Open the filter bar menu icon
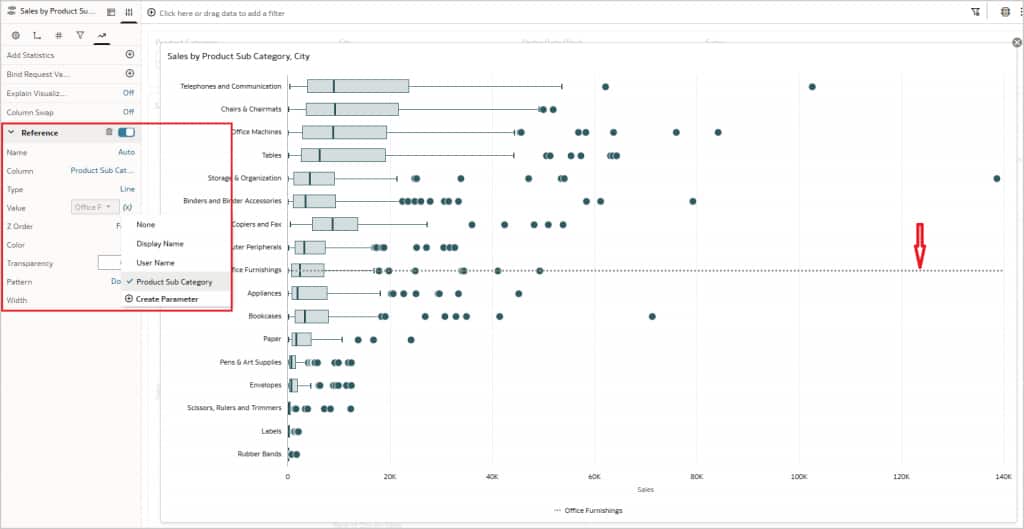 (975, 12)
